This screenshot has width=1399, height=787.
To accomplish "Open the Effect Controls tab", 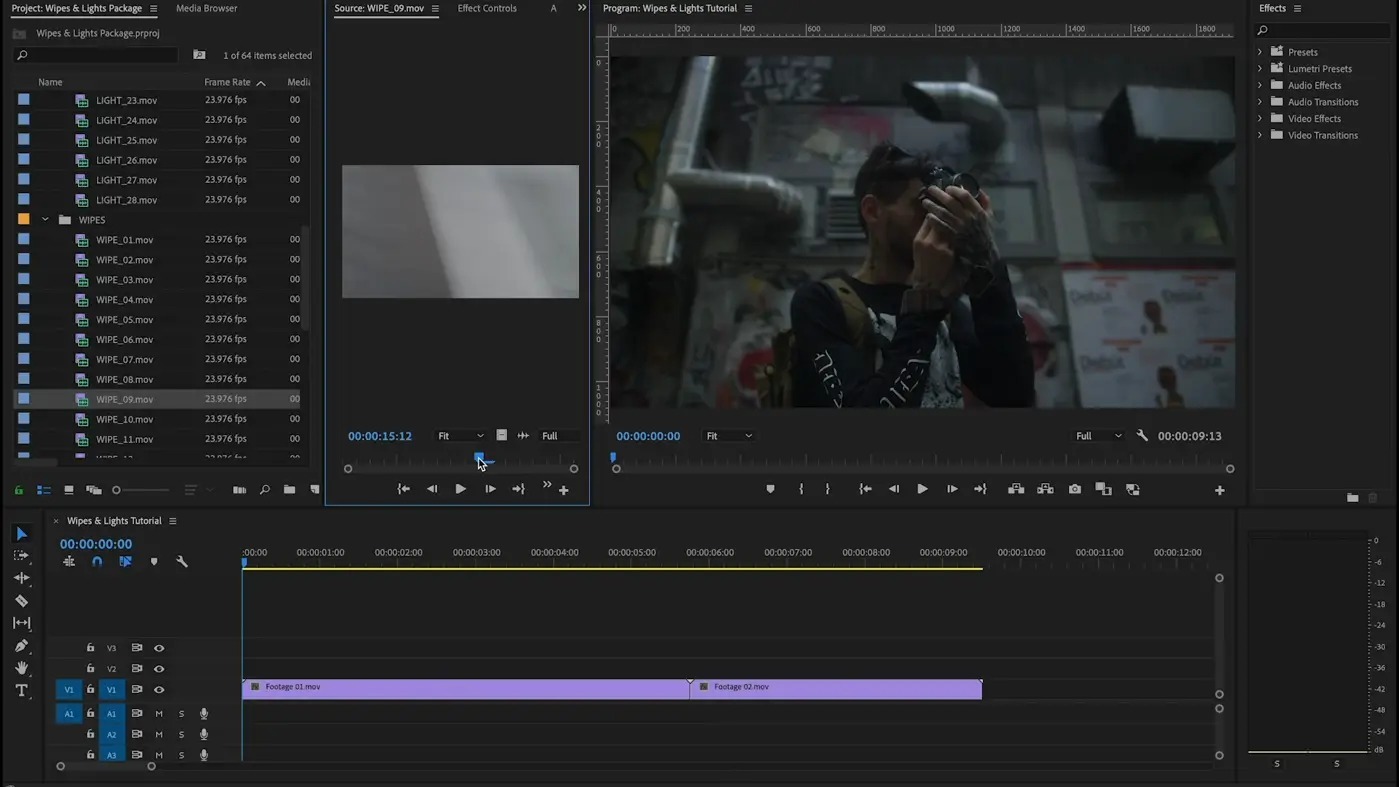I will click(x=487, y=8).
